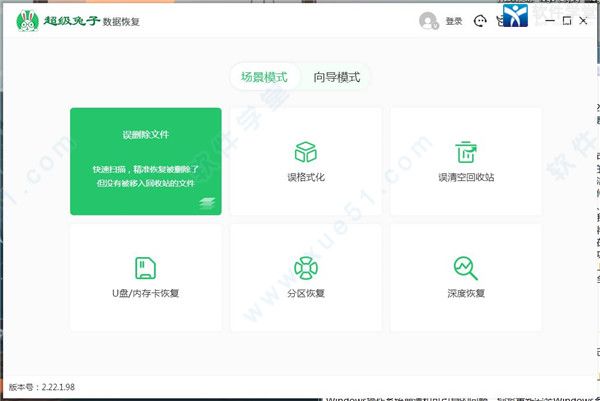Open the customer service chat icon
This screenshot has width=600, height=401.
pos(480,21)
